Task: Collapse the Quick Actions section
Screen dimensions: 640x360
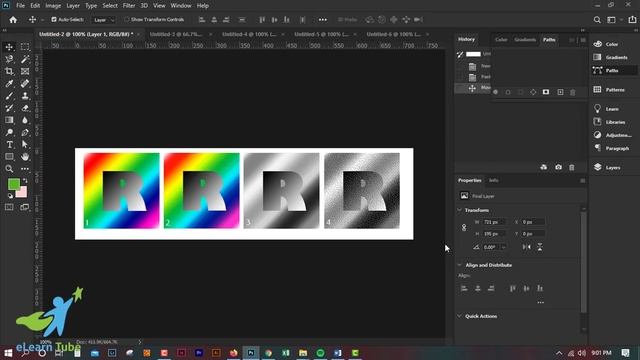Action: pyautogui.click(x=460, y=316)
